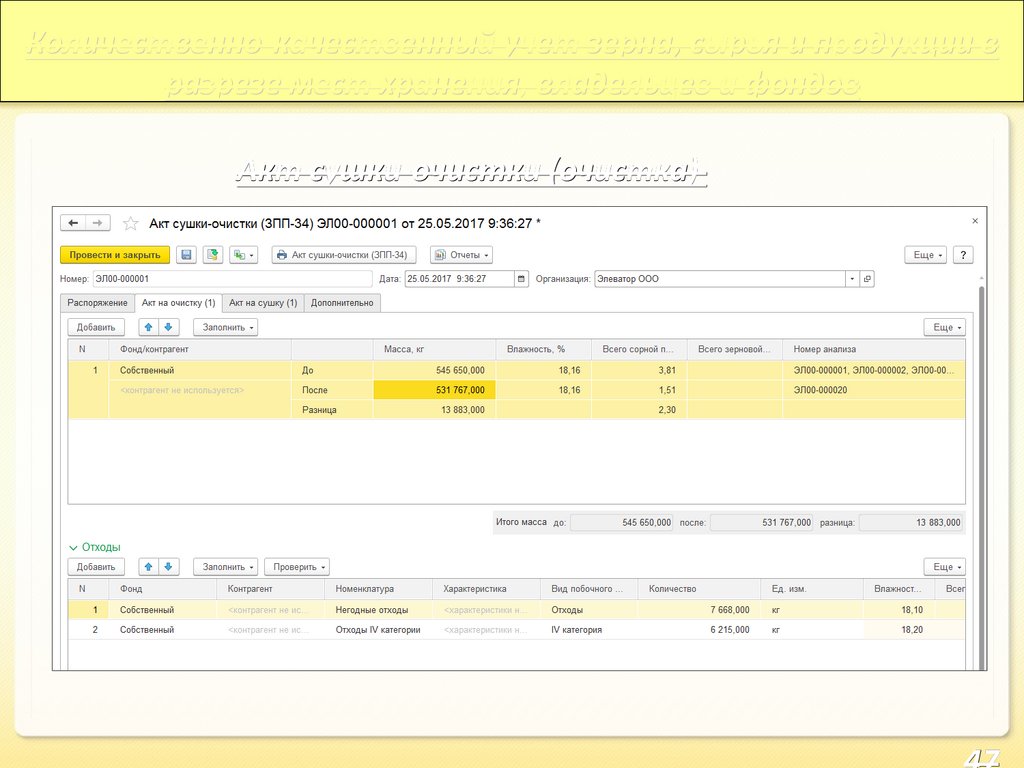Collapse the Отходы section
Viewport: 1024px width, 768px height.
(x=73, y=547)
